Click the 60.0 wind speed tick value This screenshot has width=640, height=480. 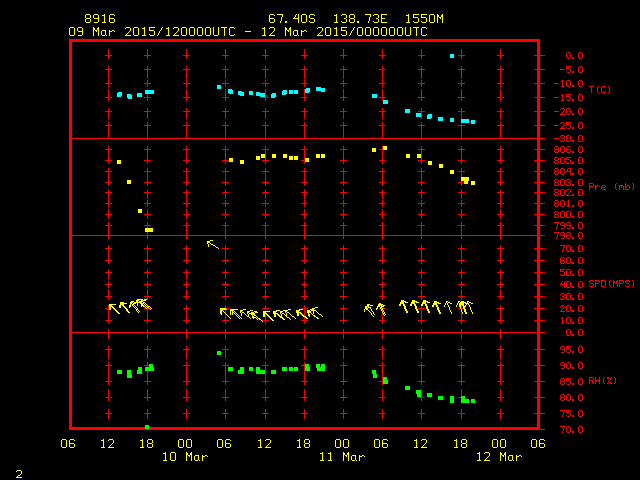coord(571,261)
